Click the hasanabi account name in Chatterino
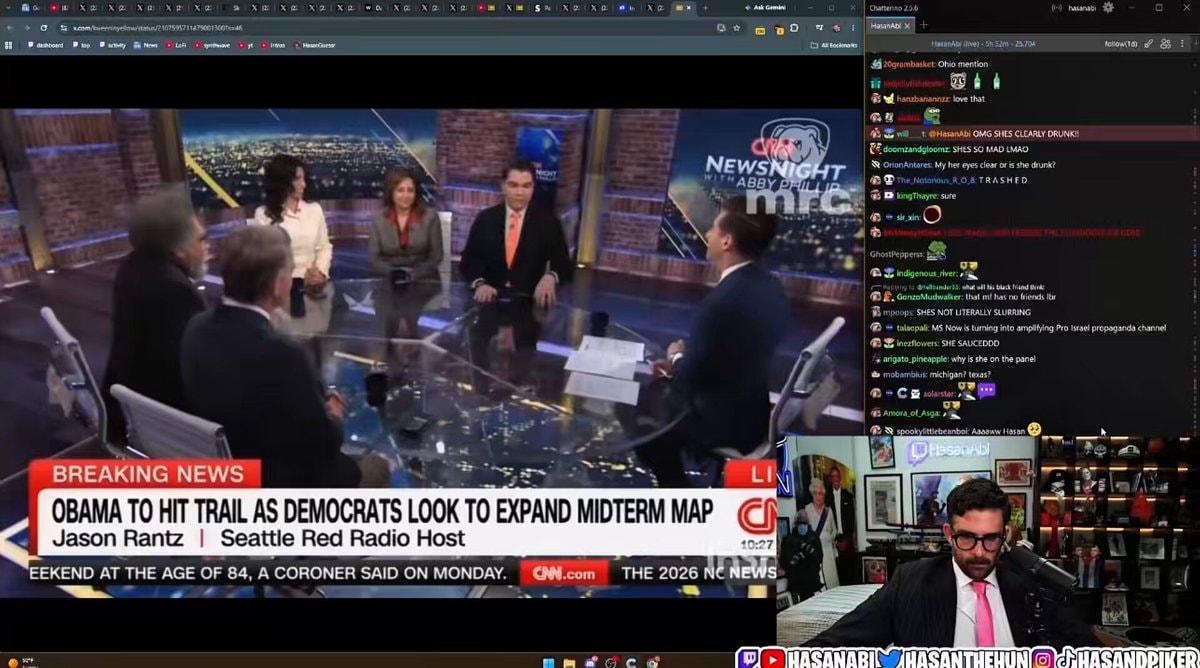The image size is (1200, 668). pos(1080,7)
